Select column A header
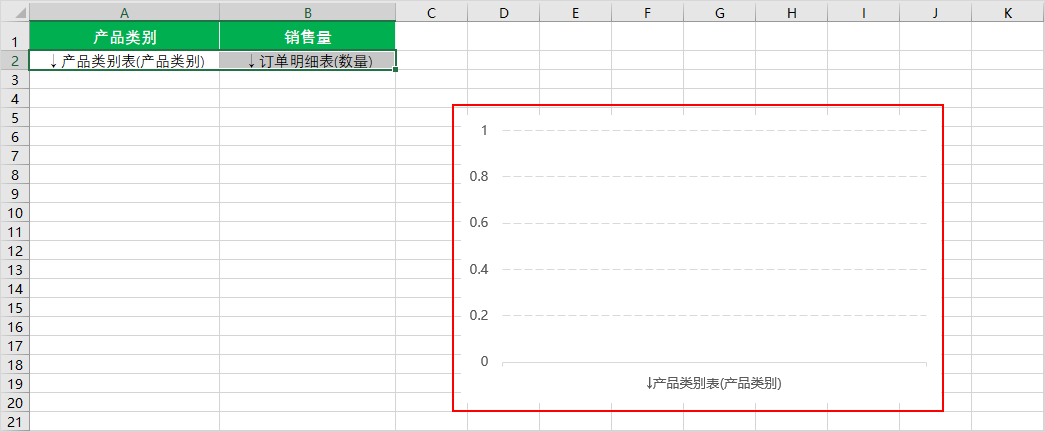Screen dimensions: 1045x432 pos(125,12)
